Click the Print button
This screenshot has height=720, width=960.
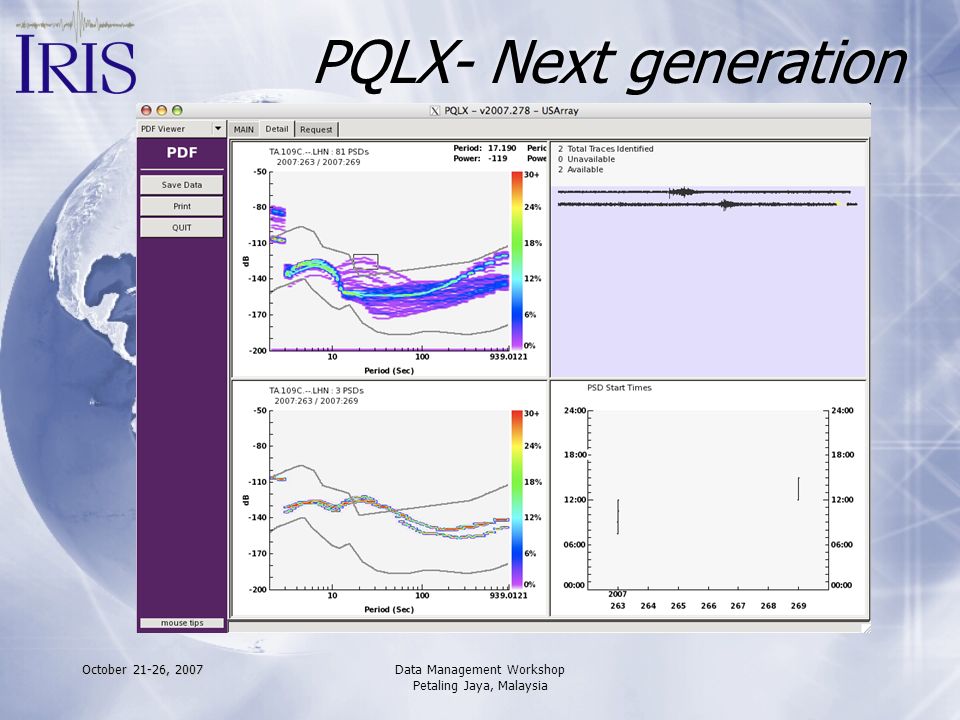tap(182, 206)
